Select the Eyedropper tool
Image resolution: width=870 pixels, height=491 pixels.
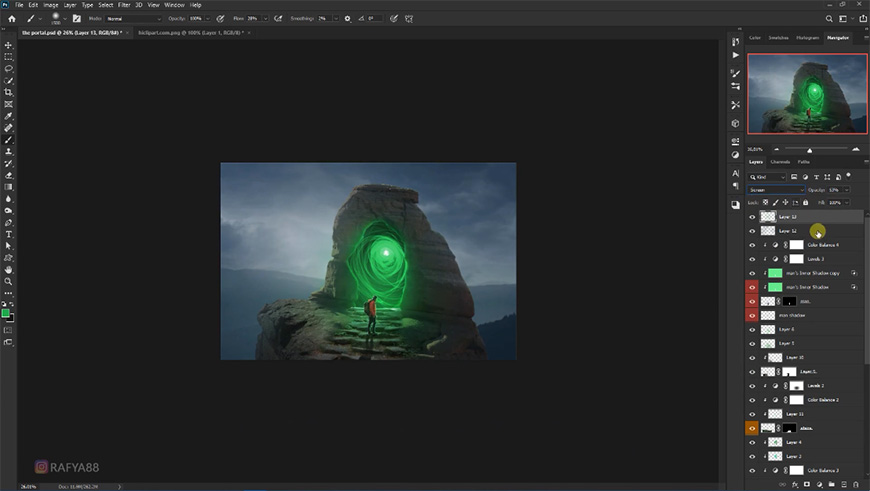pyautogui.click(x=8, y=116)
